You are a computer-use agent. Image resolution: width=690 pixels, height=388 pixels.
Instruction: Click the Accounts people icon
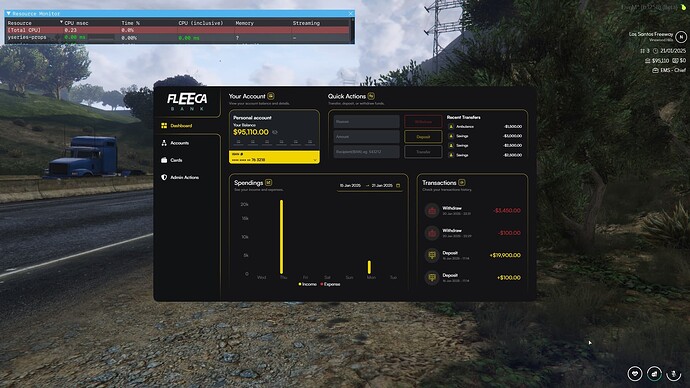(x=164, y=143)
